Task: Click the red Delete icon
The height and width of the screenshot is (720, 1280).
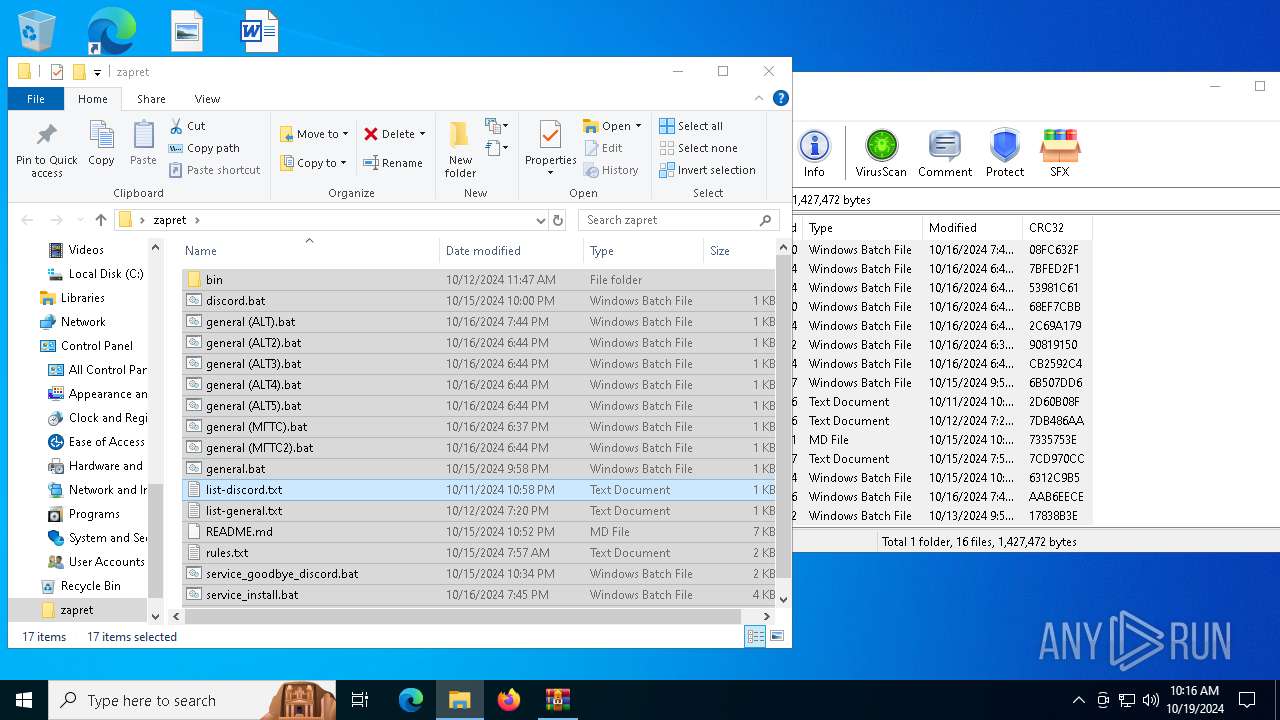Action: 371,134
